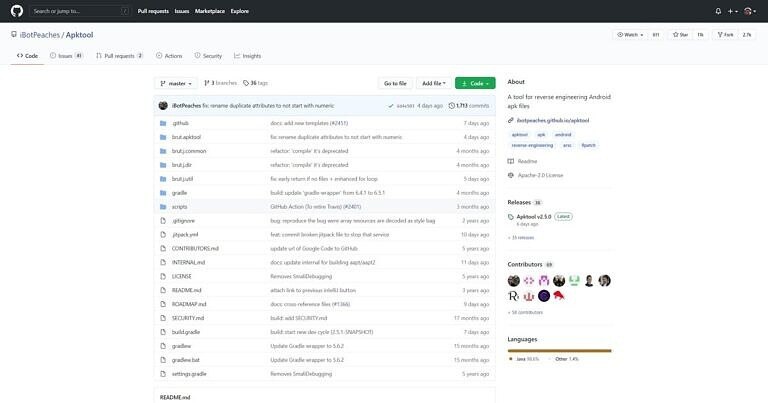768x403 pixels.
Task: Click iBotPeaches avatar in latest commit
Action: pyautogui.click(x=163, y=105)
